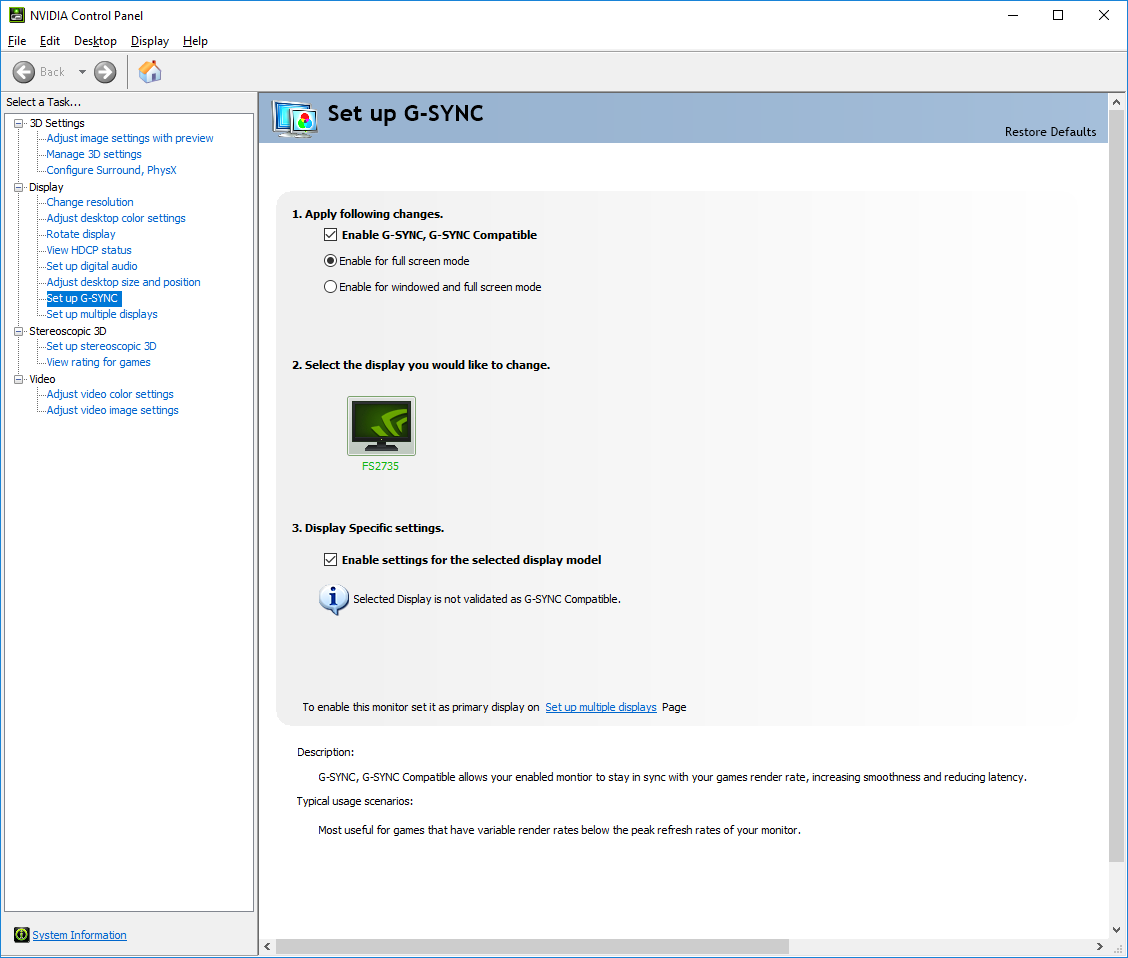
Task: Click Restore Defaults
Action: click(1050, 132)
